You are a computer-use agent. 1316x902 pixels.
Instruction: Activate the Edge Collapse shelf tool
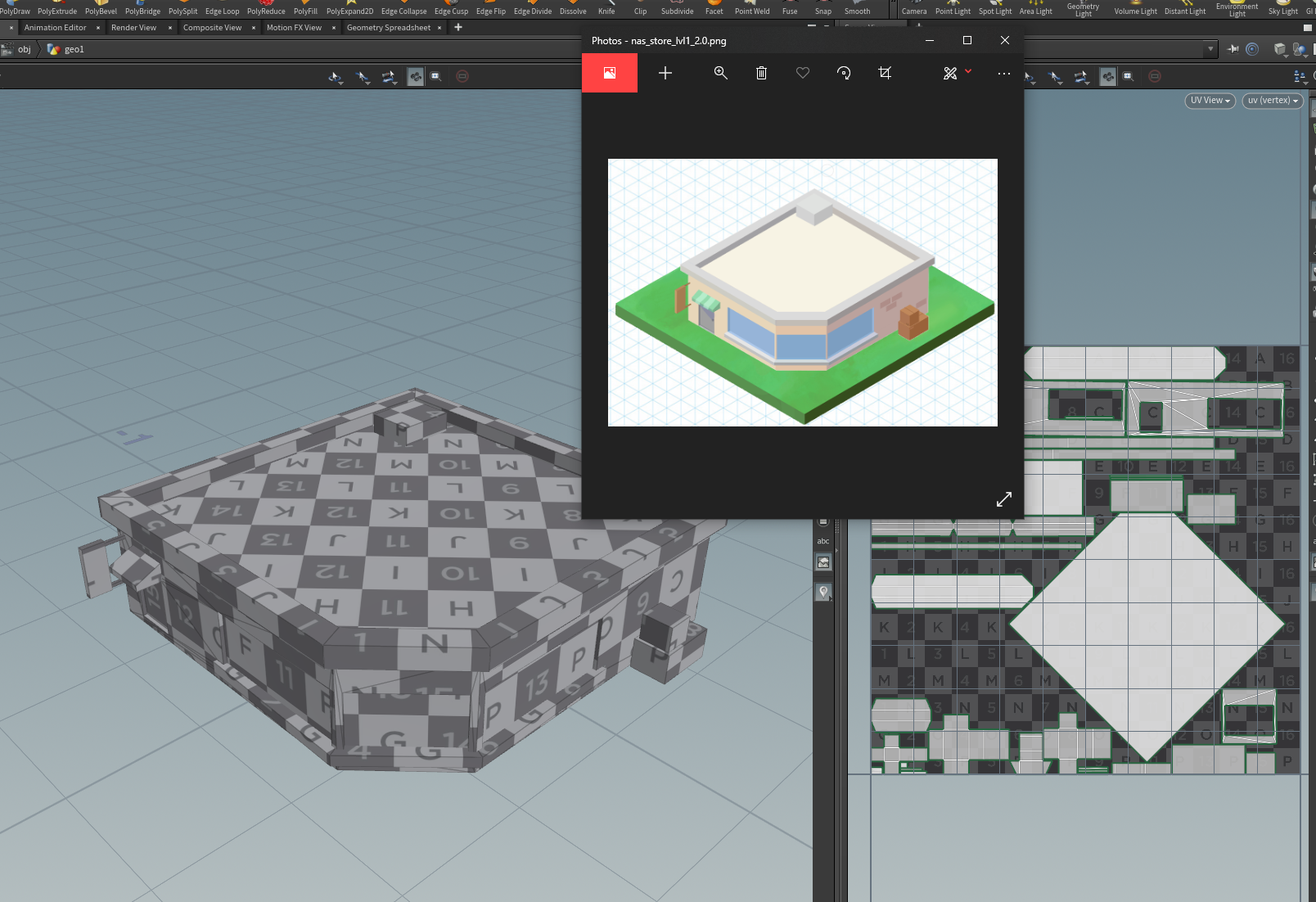pyautogui.click(x=403, y=8)
